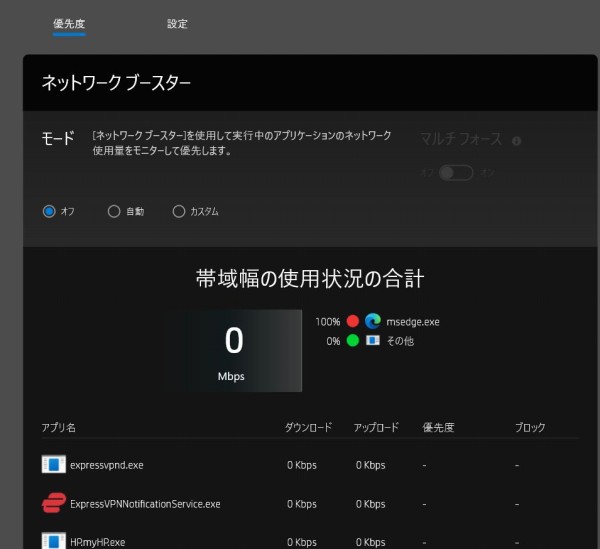Viewport: 600px width, 549px height.
Task: Select the 自動 mode radio button
Action: pyautogui.click(x=114, y=211)
